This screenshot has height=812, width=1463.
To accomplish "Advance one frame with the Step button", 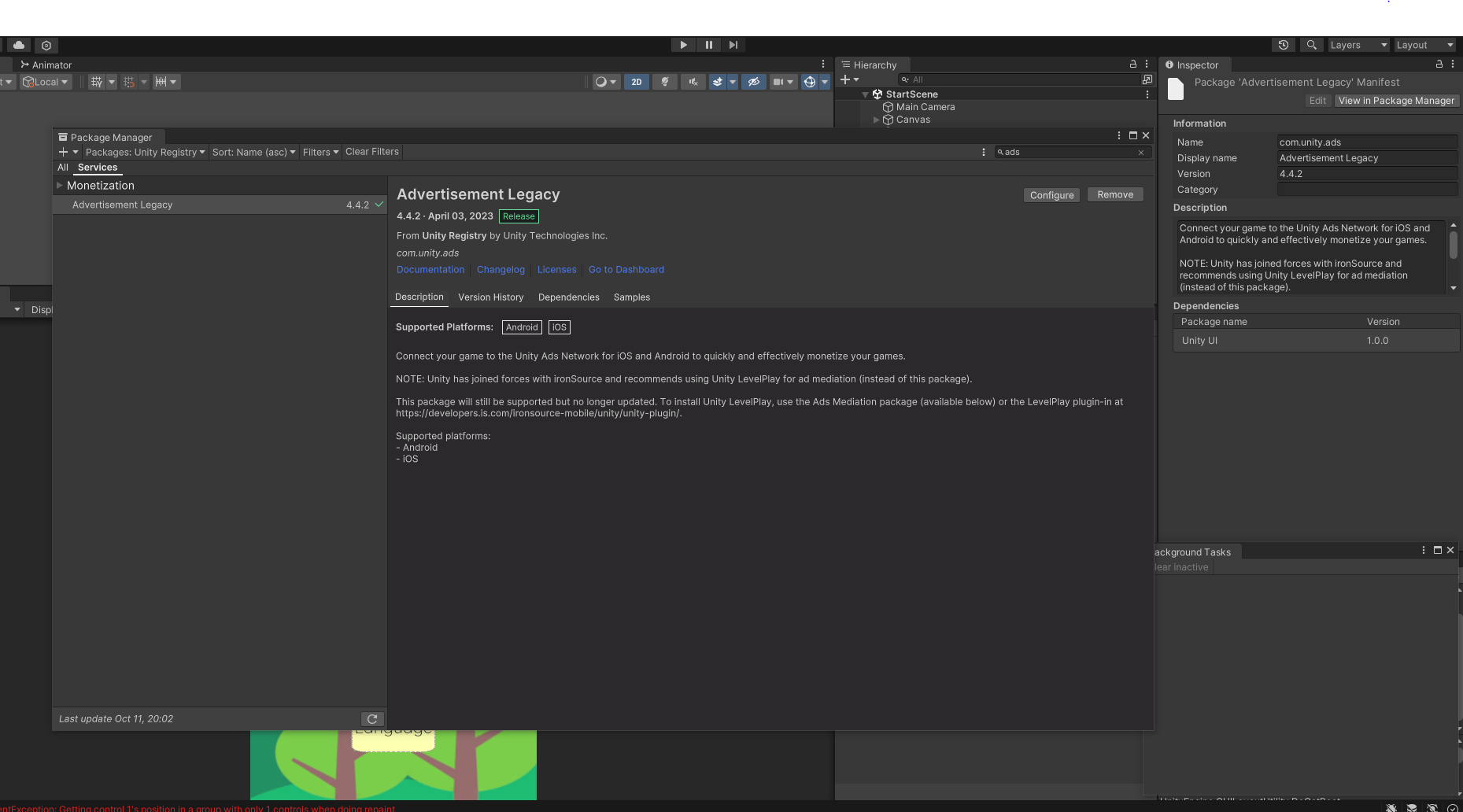I will [x=733, y=45].
